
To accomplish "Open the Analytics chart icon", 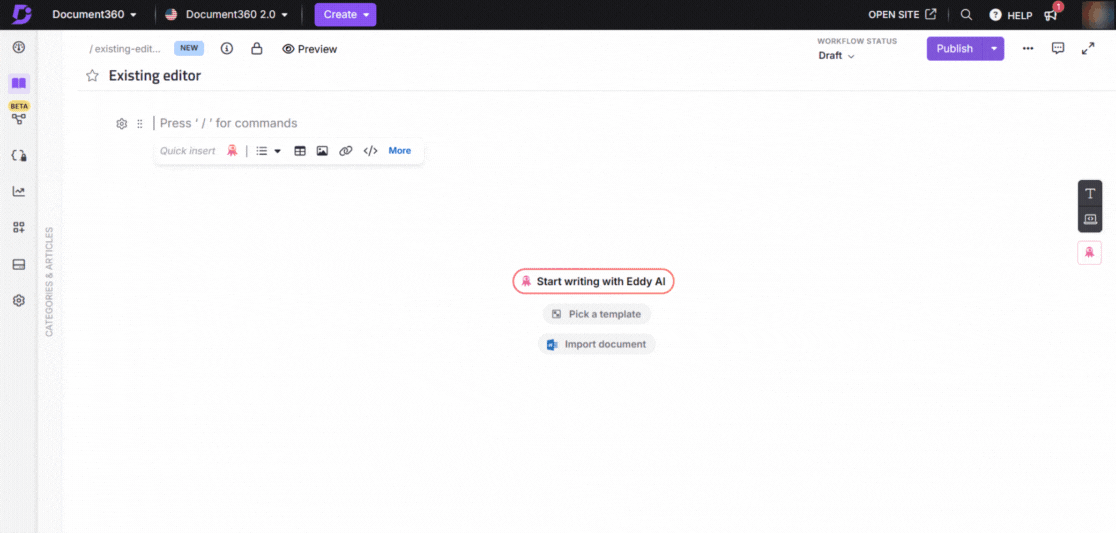I will (19, 191).
